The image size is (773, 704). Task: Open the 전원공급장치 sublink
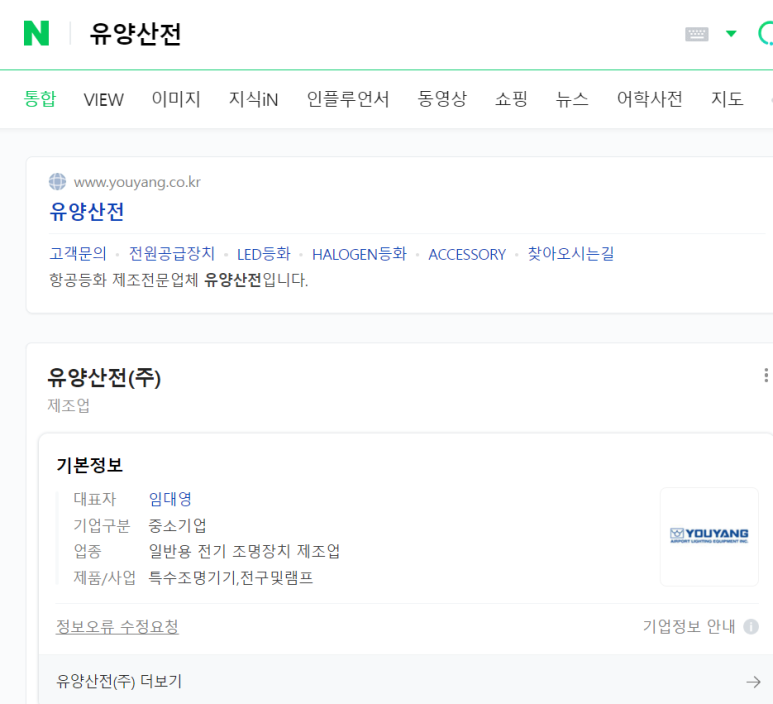coord(172,254)
